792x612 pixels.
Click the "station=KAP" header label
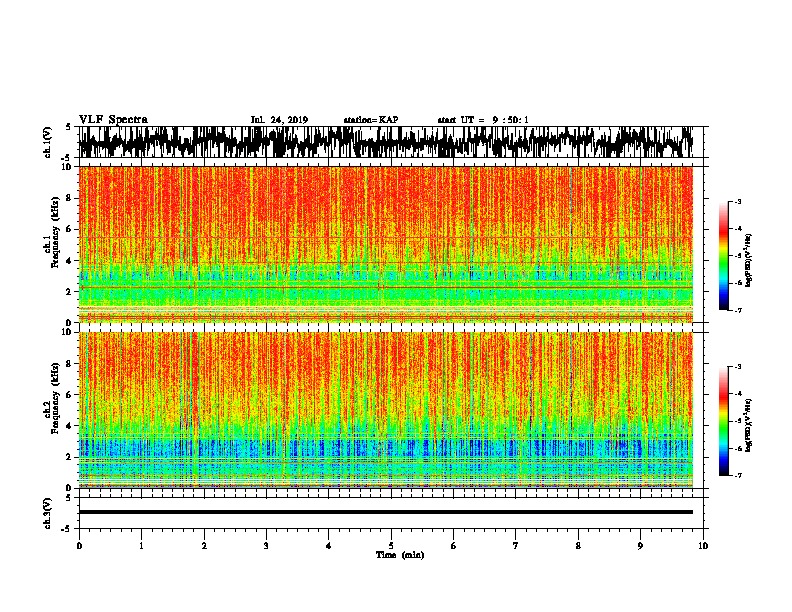point(371,120)
